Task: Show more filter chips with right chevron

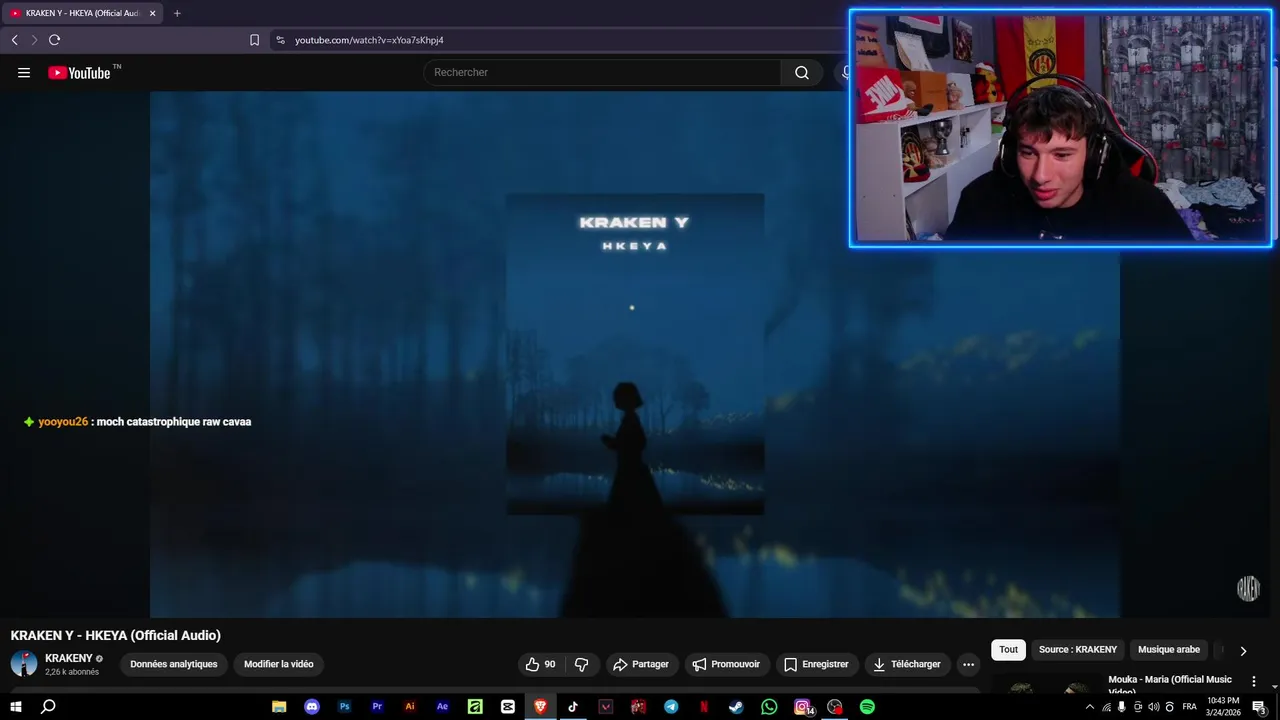Action: [1243, 651]
